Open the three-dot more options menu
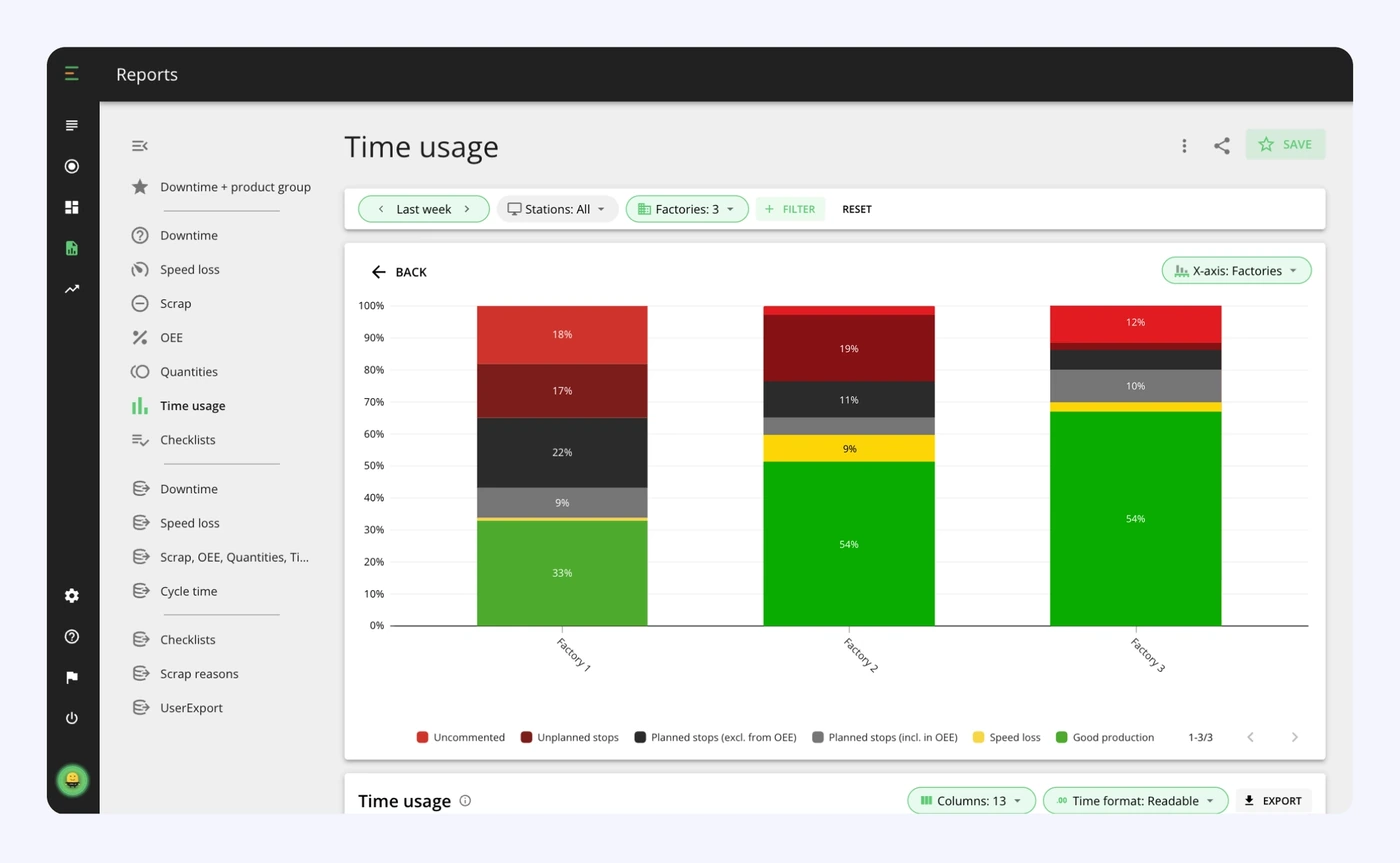The image size is (1400, 863). [1184, 146]
